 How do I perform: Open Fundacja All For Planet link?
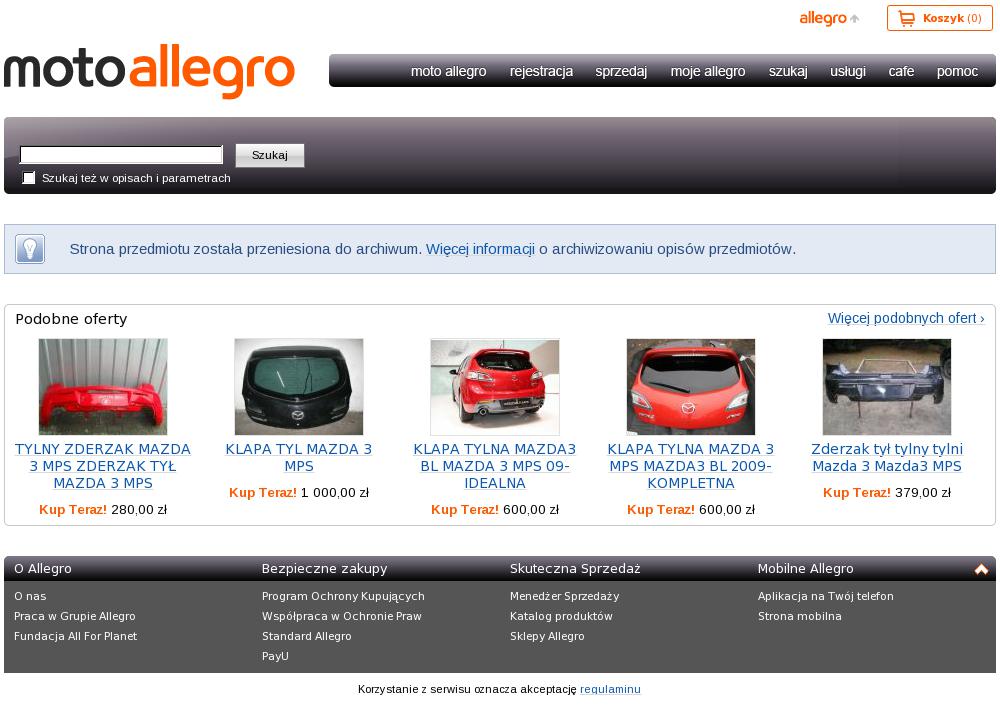[75, 636]
